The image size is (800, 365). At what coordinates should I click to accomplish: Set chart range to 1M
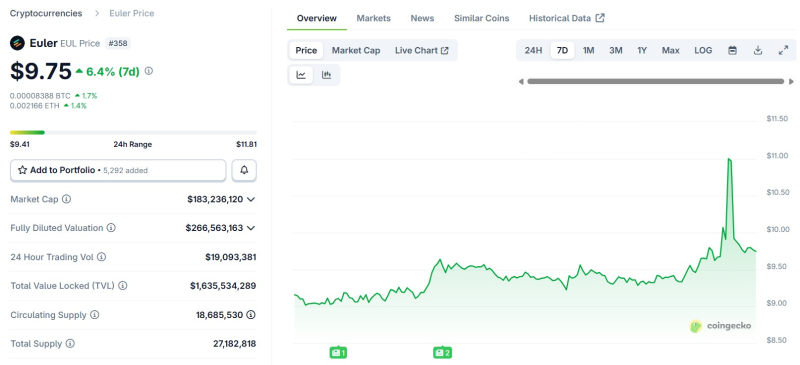click(x=588, y=51)
